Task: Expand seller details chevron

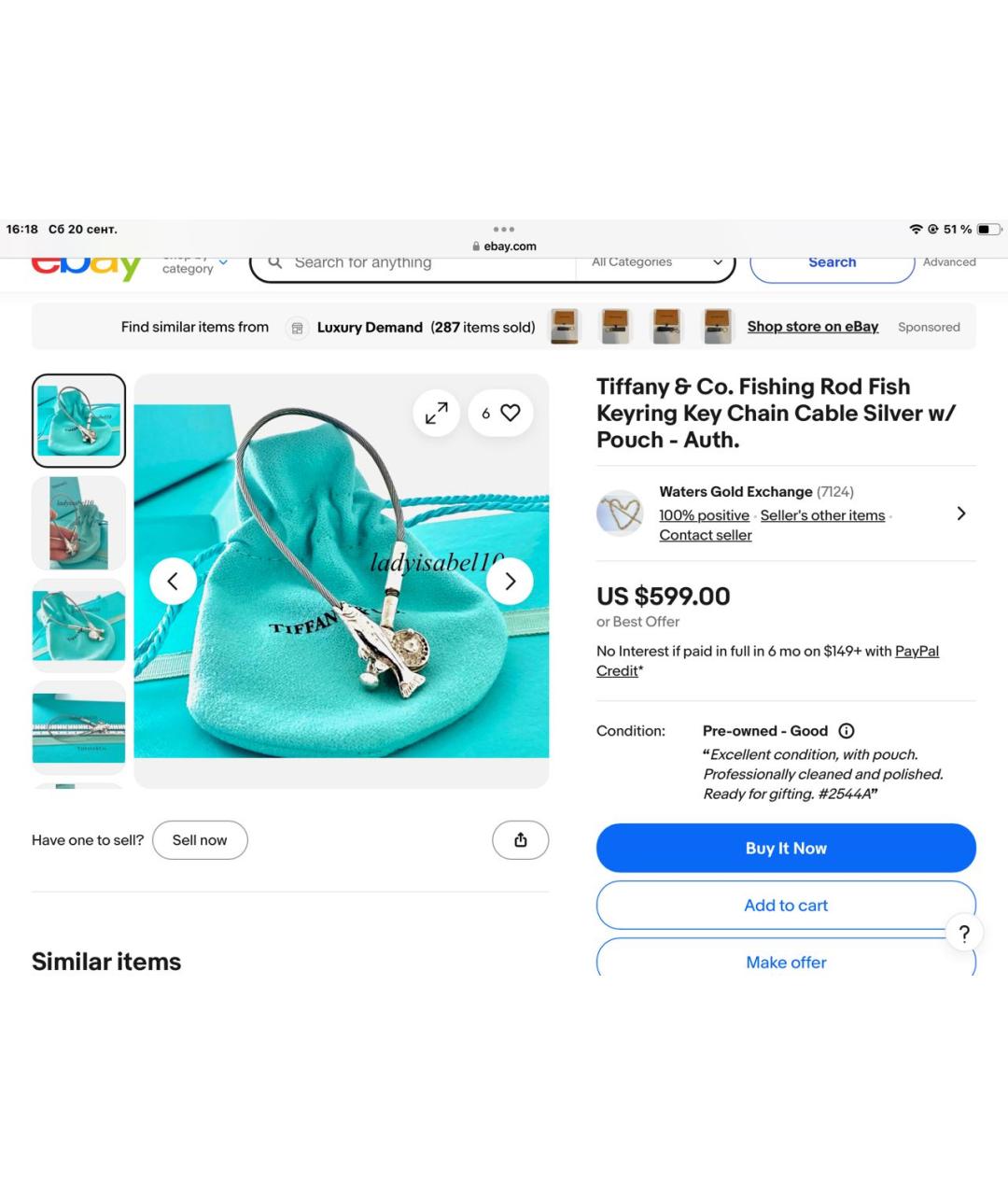Action: [960, 513]
